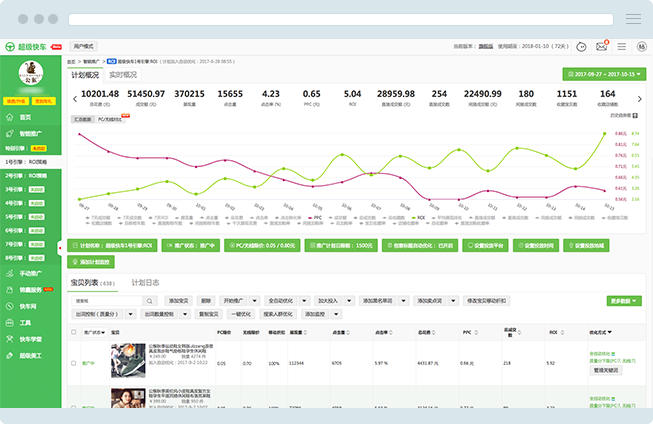This screenshot has height=424, width=653.
Task: Toggle the select-all checkbox in table header
Action: (x=73, y=331)
